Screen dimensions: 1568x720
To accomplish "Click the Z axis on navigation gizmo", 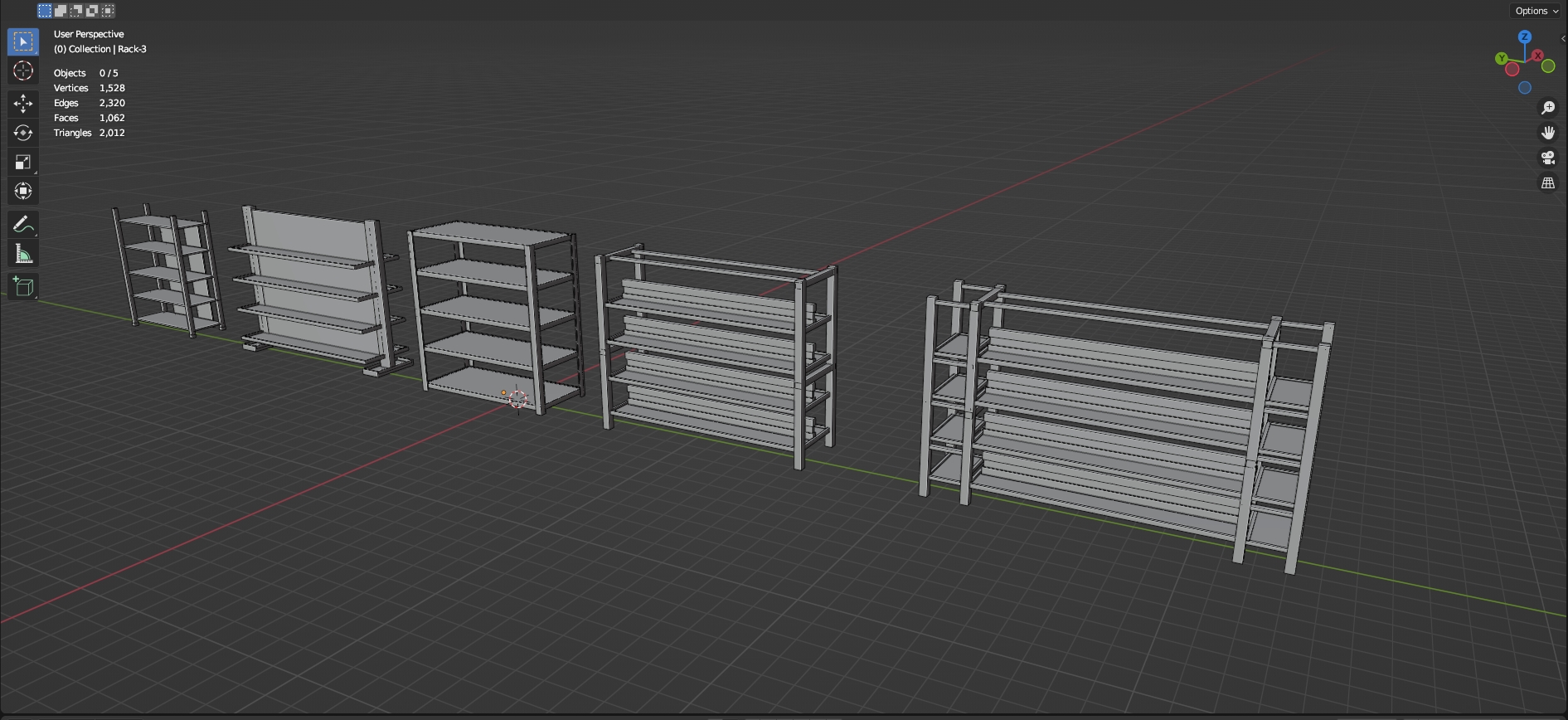I will (1525, 37).
